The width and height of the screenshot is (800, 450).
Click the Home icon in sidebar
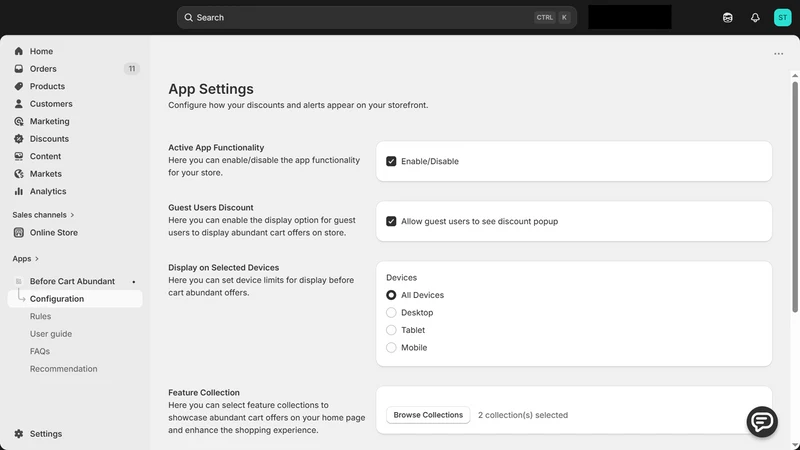pyautogui.click(x=19, y=51)
